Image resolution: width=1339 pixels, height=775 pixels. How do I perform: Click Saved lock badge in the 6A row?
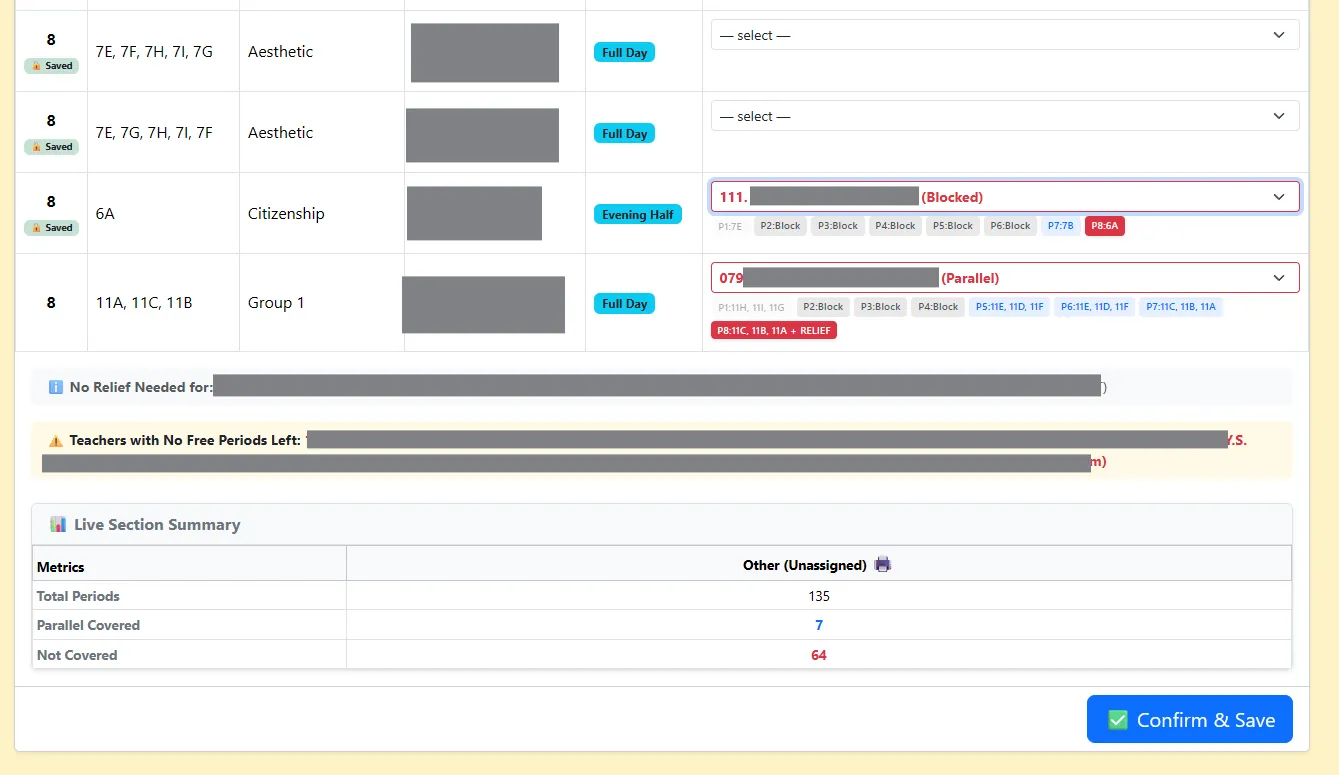pos(51,228)
